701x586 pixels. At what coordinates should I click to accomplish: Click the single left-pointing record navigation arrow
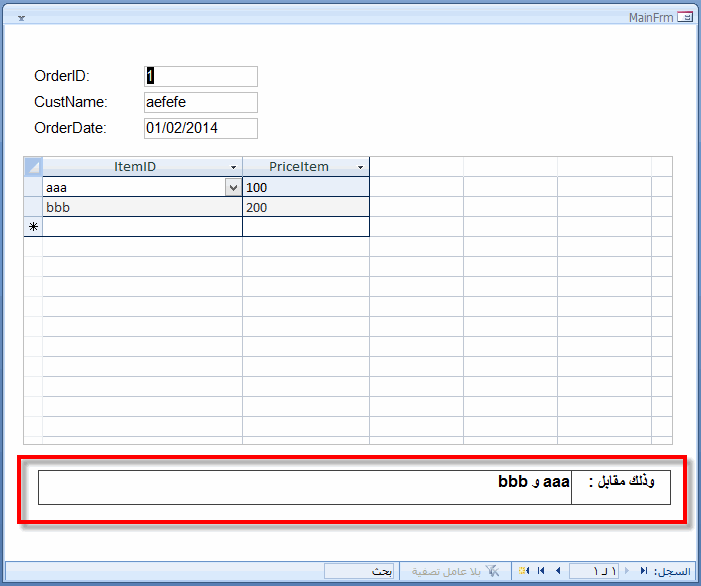(x=558, y=570)
